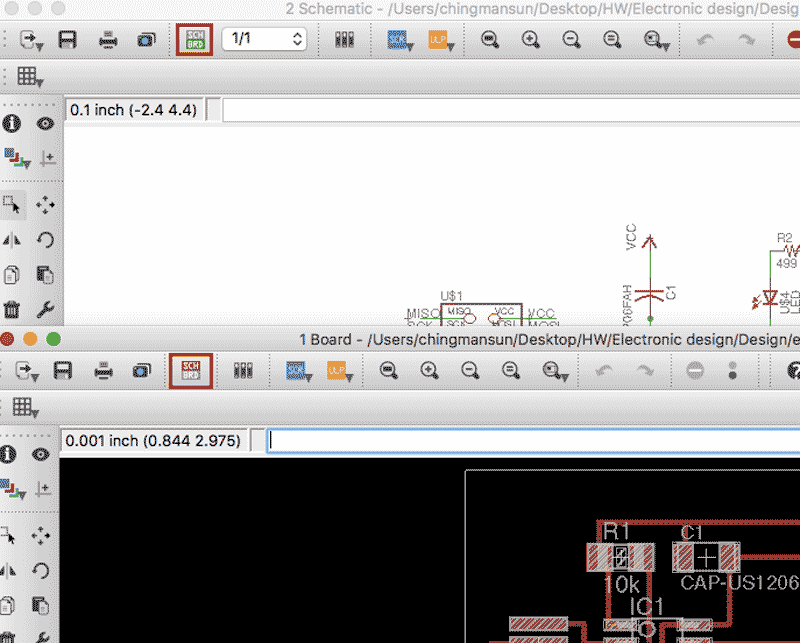Switch to board via SCH/BRD icon in Schematic window
This screenshot has width=800, height=643.
tap(194, 39)
